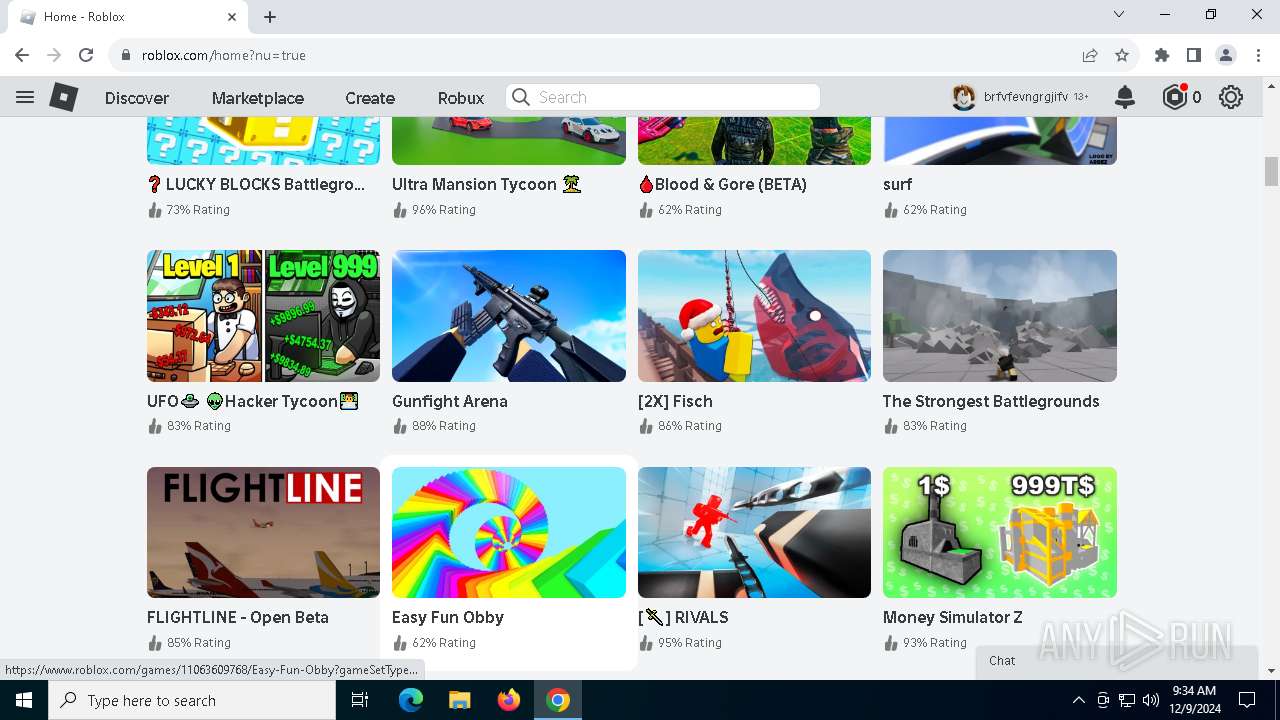
Task: Click the user avatar icon
Action: pyautogui.click(x=963, y=97)
